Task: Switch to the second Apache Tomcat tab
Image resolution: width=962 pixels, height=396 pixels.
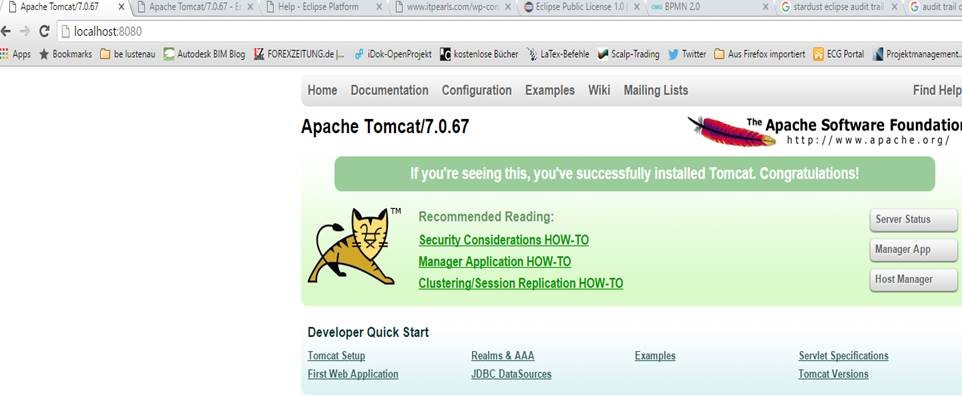Action: pyautogui.click(x=194, y=7)
